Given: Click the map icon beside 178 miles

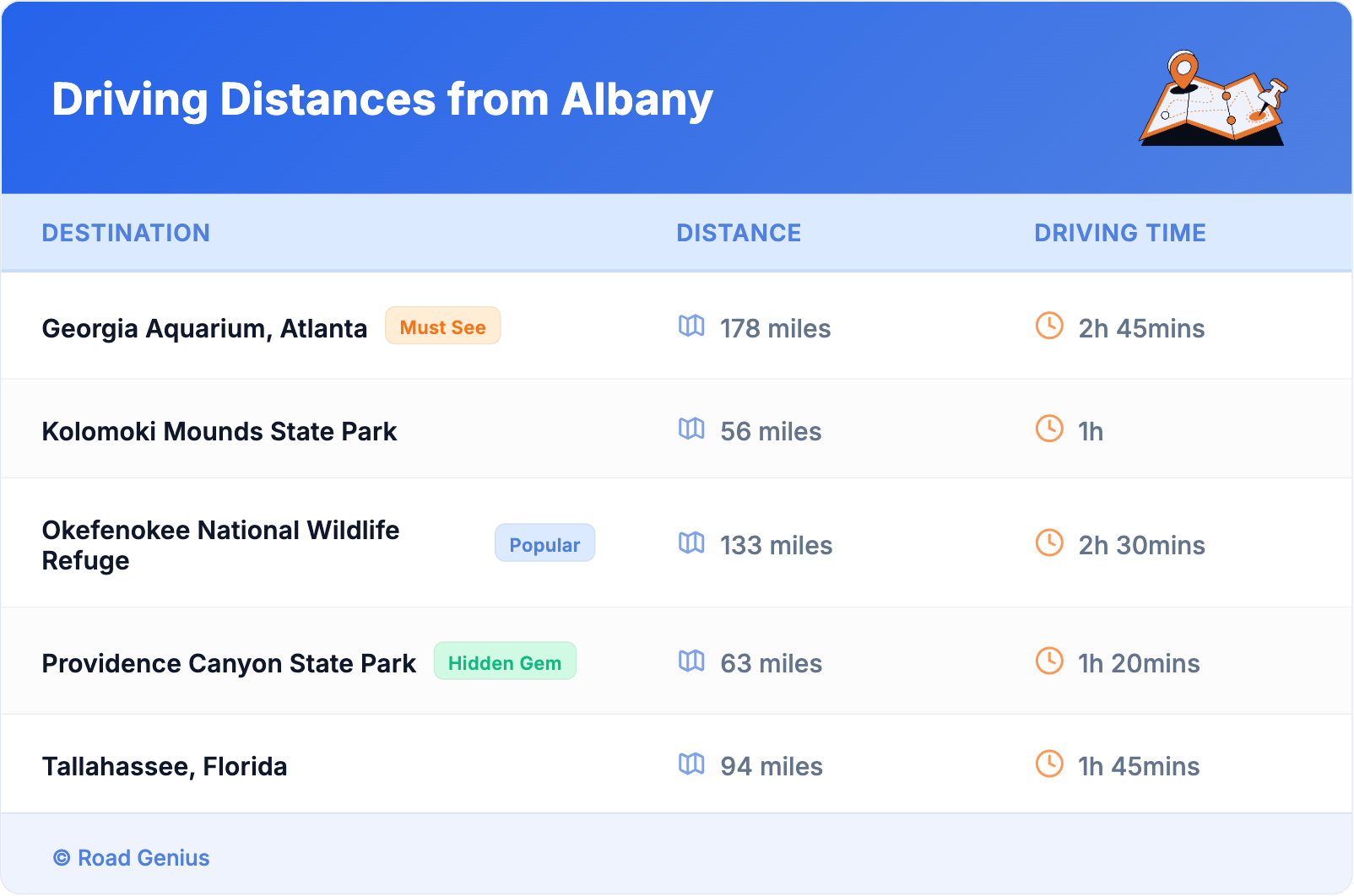Looking at the screenshot, I should coord(691,326).
